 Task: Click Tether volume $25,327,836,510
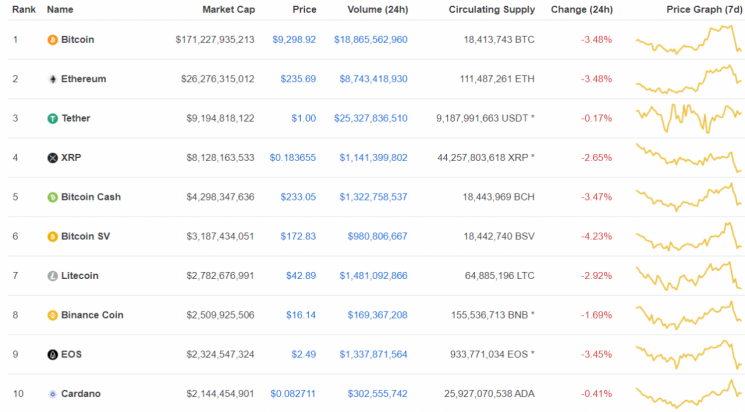pos(371,118)
